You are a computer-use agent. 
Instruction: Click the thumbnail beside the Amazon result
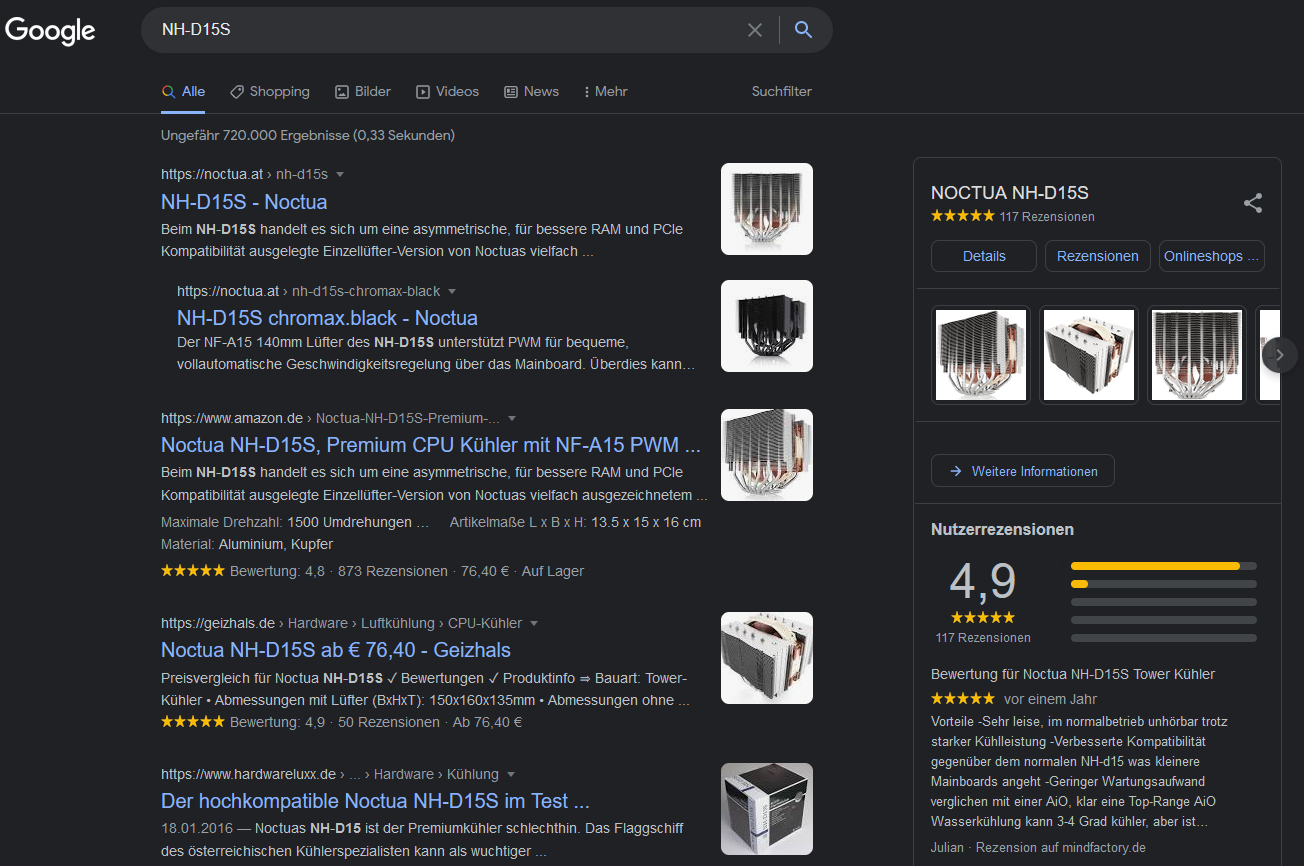(x=767, y=455)
